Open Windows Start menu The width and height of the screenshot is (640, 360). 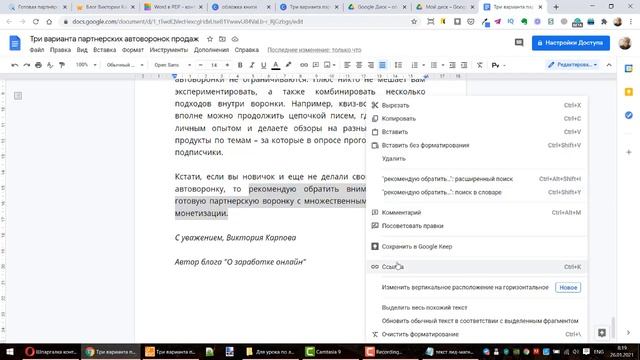(9, 351)
